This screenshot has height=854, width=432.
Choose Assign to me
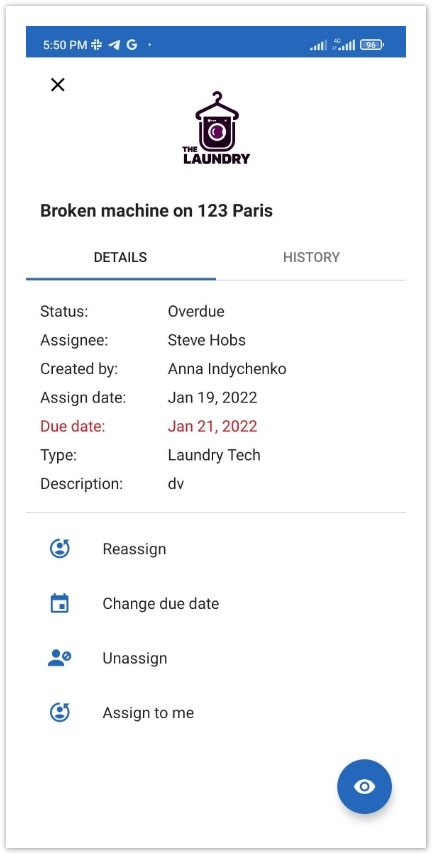[148, 712]
